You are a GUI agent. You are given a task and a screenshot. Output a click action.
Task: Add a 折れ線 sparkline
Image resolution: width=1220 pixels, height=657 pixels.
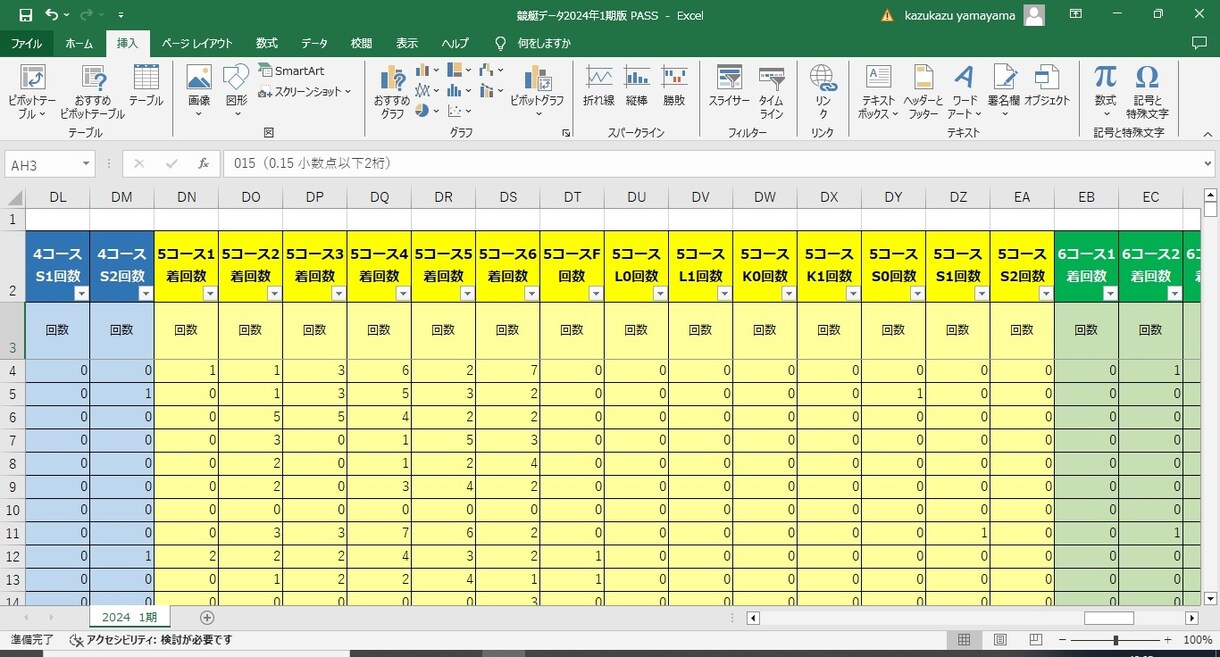tap(599, 86)
